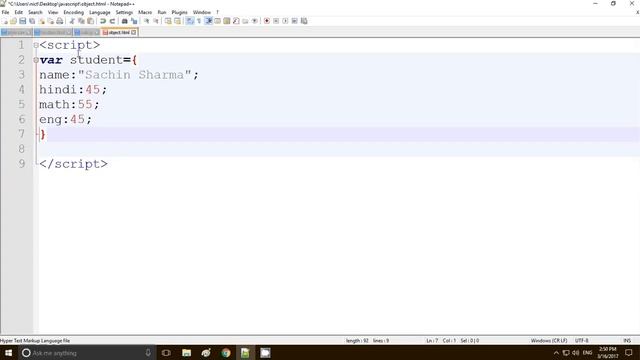Image resolution: width=640 pixels, height=360 pixels.
Task: Open the Encoding menu
Action: coord(73,12)
